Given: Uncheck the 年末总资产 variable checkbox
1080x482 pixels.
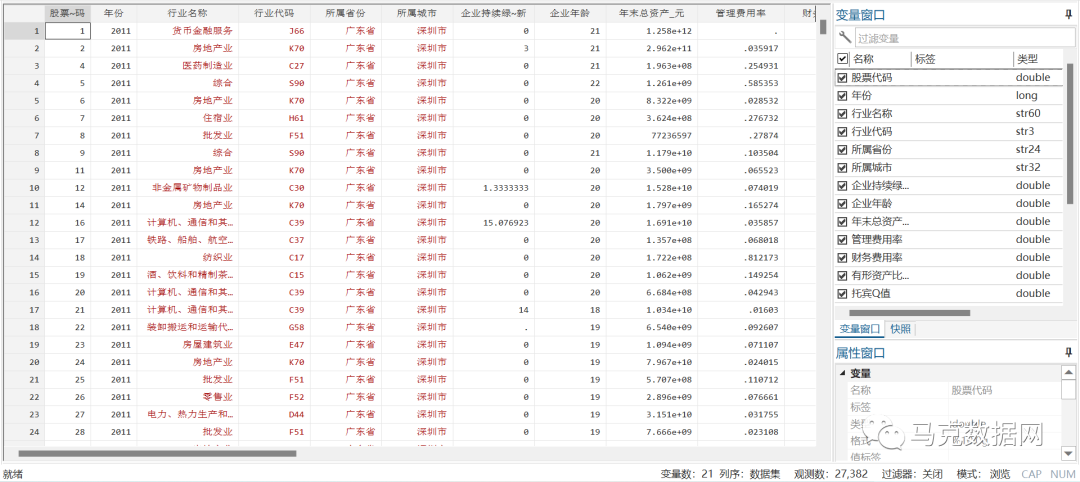Looking at the screenshot, I should pos(842,222).
